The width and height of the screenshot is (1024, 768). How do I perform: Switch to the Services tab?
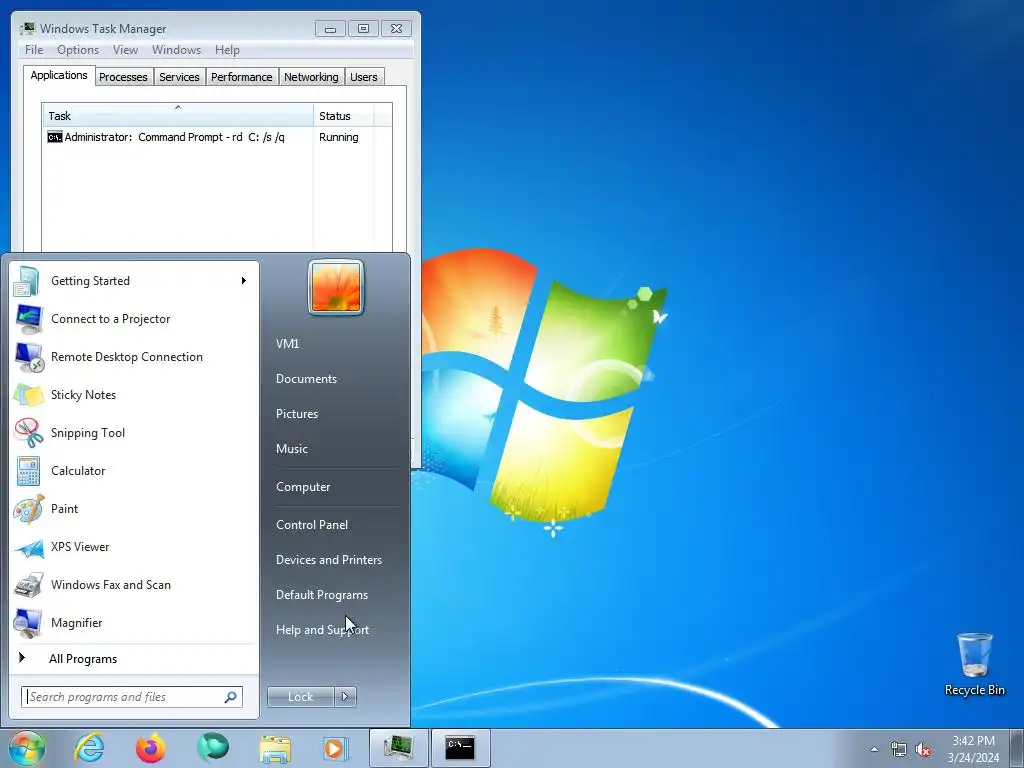(179, 77)
